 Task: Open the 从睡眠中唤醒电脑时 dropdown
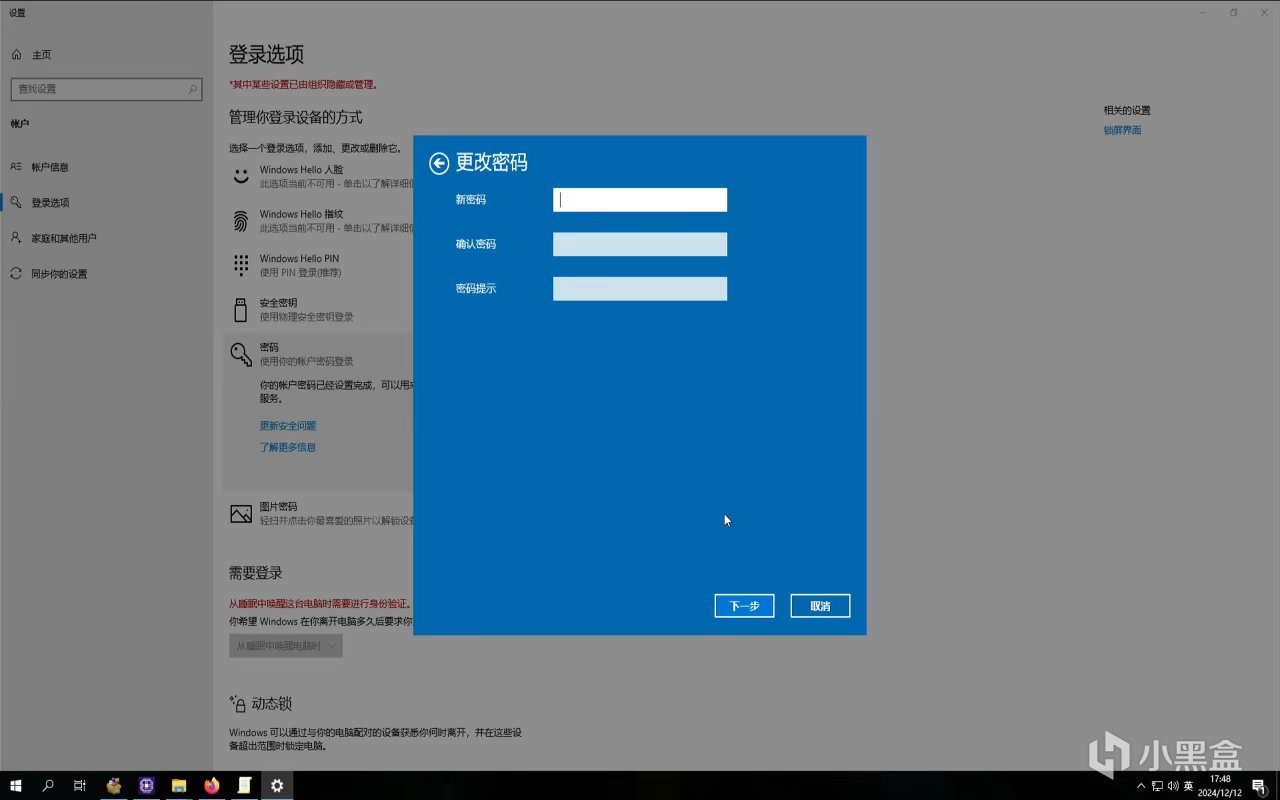coord(286,646)
